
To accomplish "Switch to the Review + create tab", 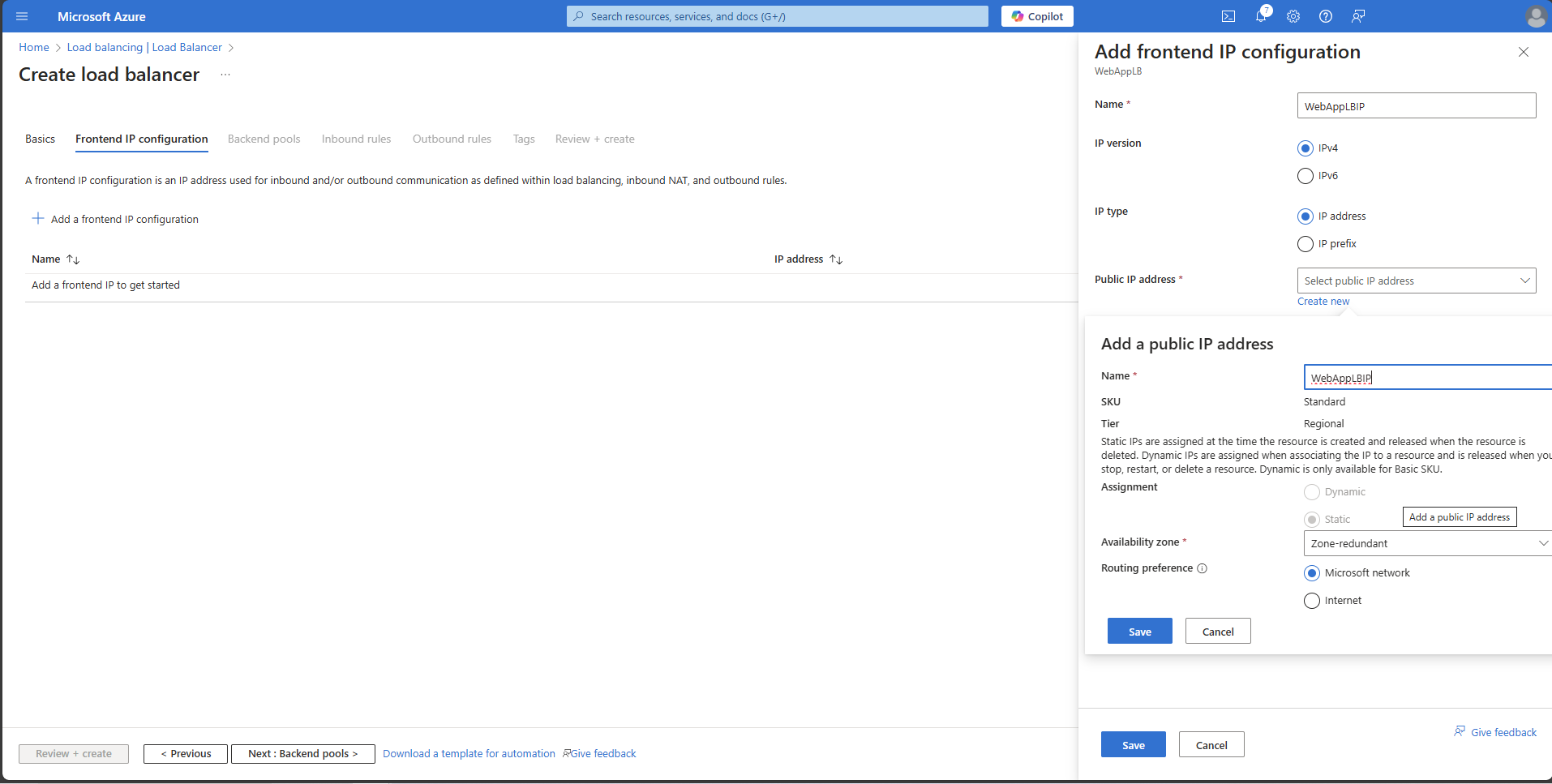I will click(x=595, y=139).
